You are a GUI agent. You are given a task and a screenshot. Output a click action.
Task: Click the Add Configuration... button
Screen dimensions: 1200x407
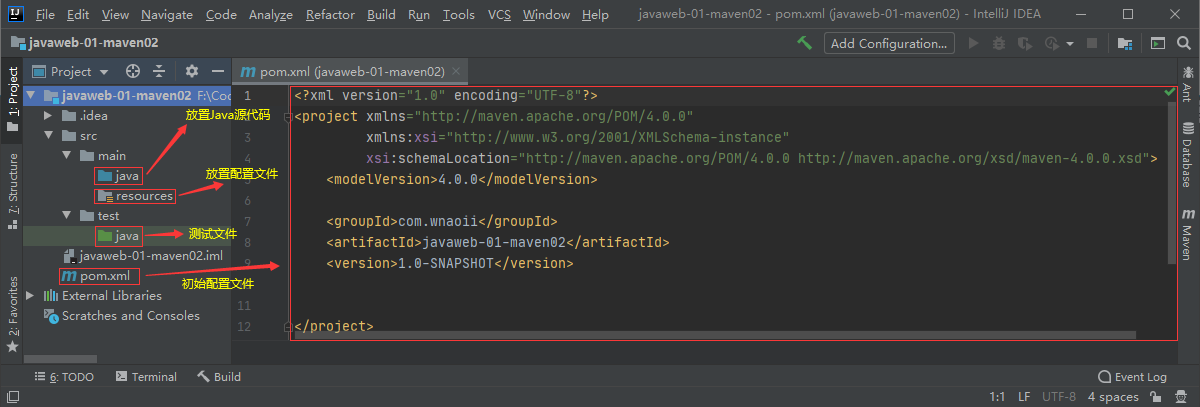889,43
